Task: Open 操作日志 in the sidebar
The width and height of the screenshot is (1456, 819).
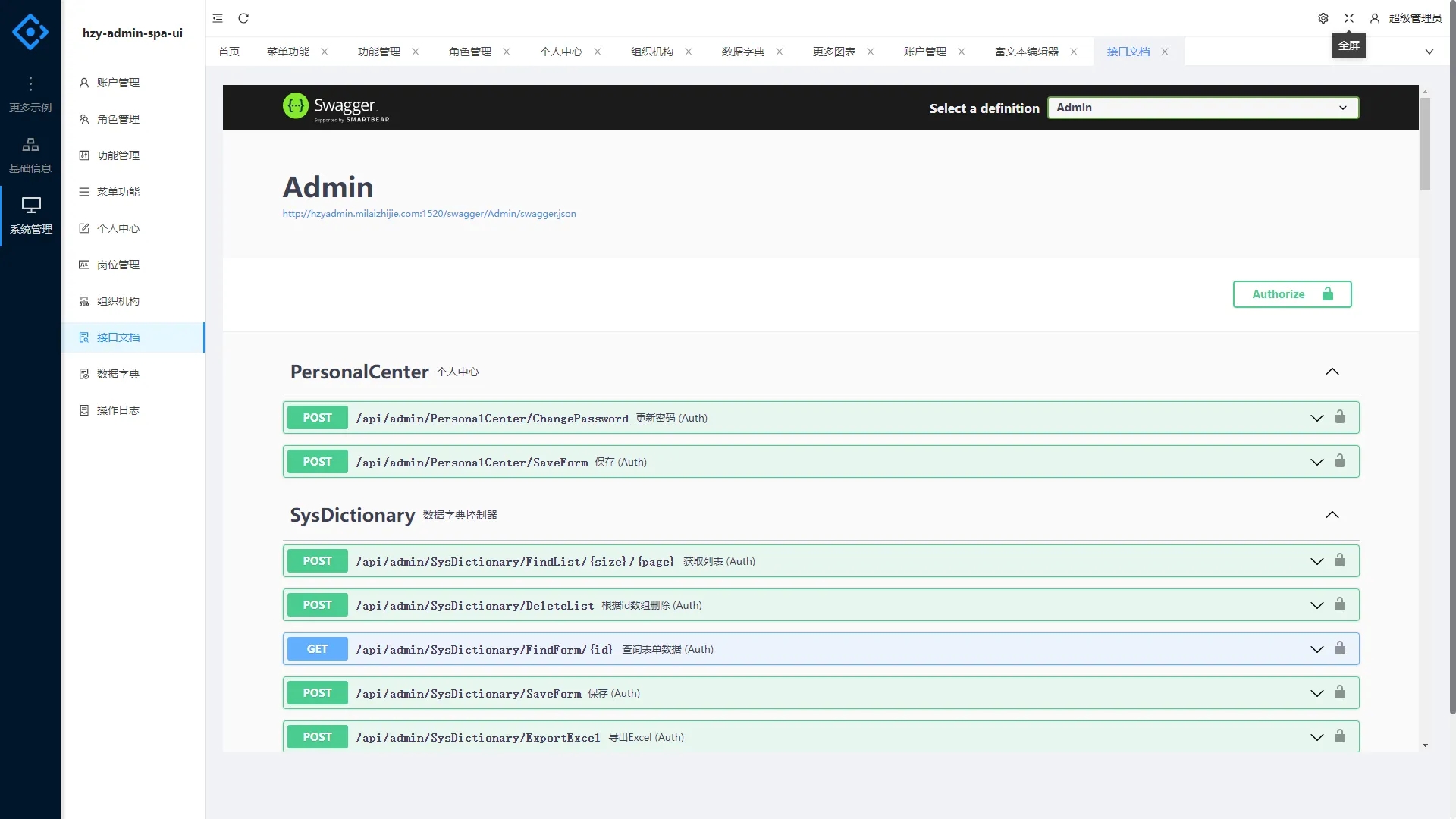Action: click(x=118, y=410)
